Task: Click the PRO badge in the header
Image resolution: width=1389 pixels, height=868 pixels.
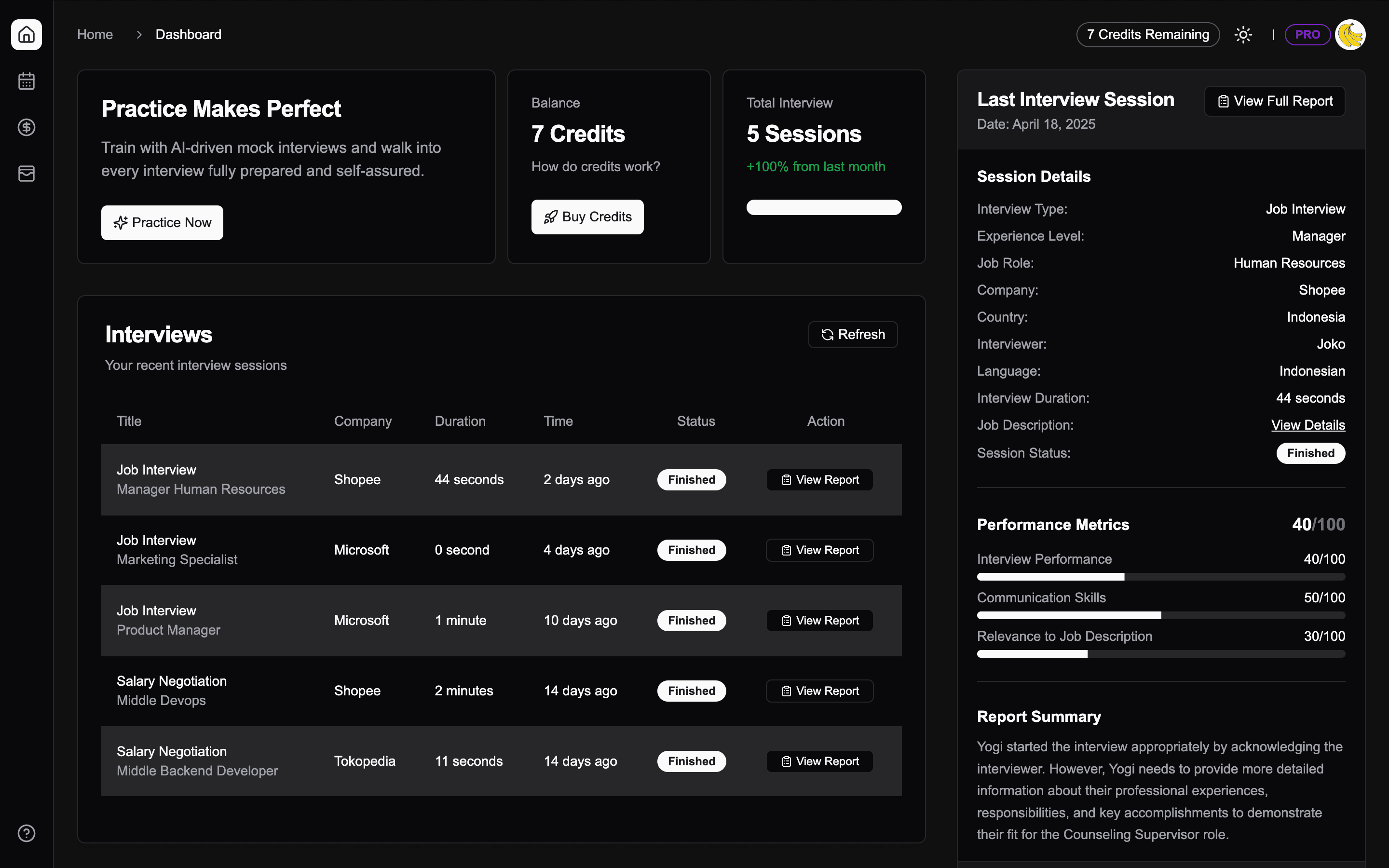Action: pyautogui.click(x=1307, y=34)
